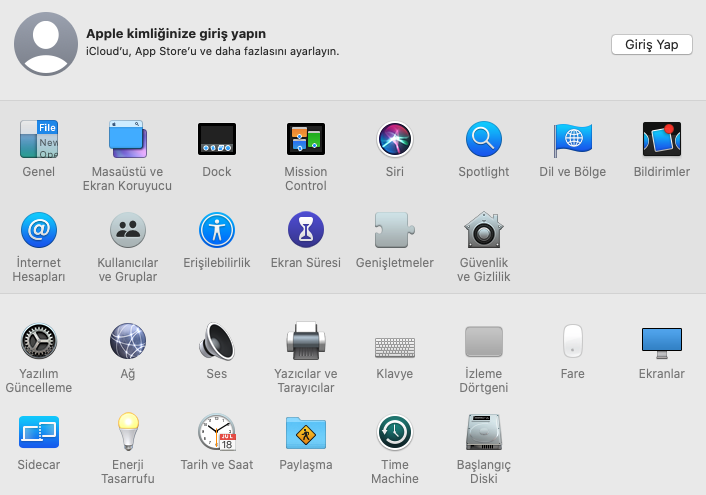The height and width of the screenshot is (495, 706).
Task: Open Time Machine preferences
Action: click(x=395, y=433)
